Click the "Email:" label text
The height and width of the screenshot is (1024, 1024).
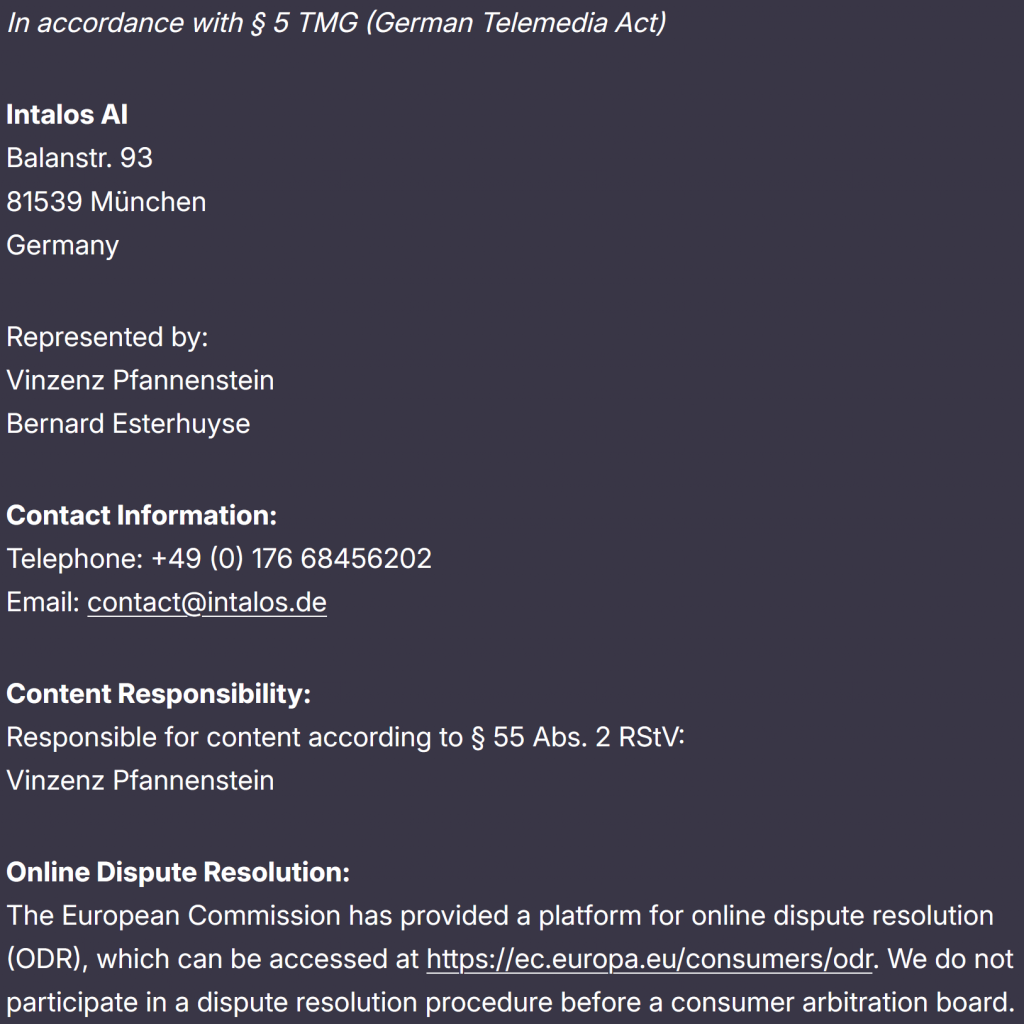click(43, 602)
